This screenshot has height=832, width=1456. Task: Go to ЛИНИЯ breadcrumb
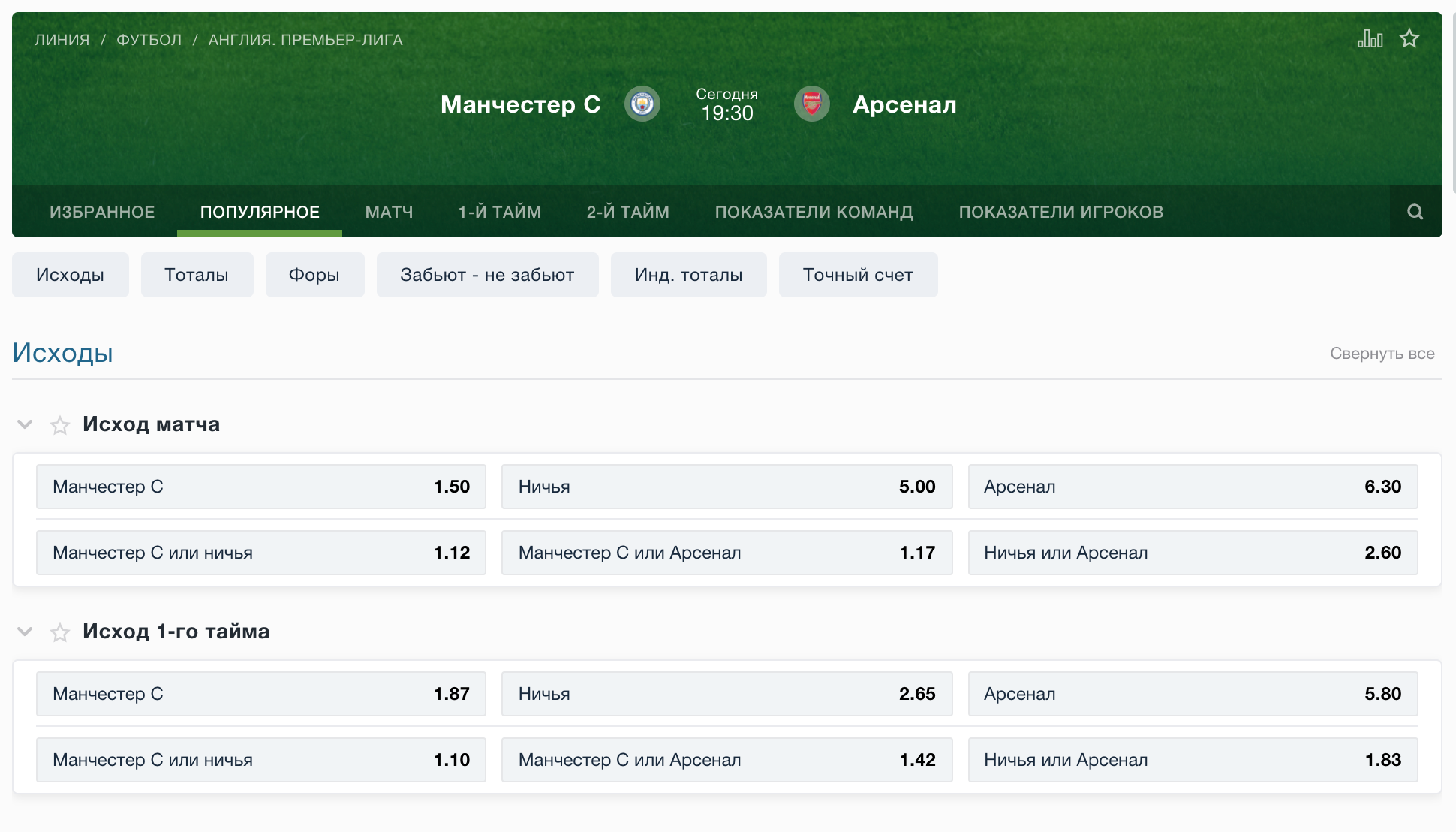[62, 40]
